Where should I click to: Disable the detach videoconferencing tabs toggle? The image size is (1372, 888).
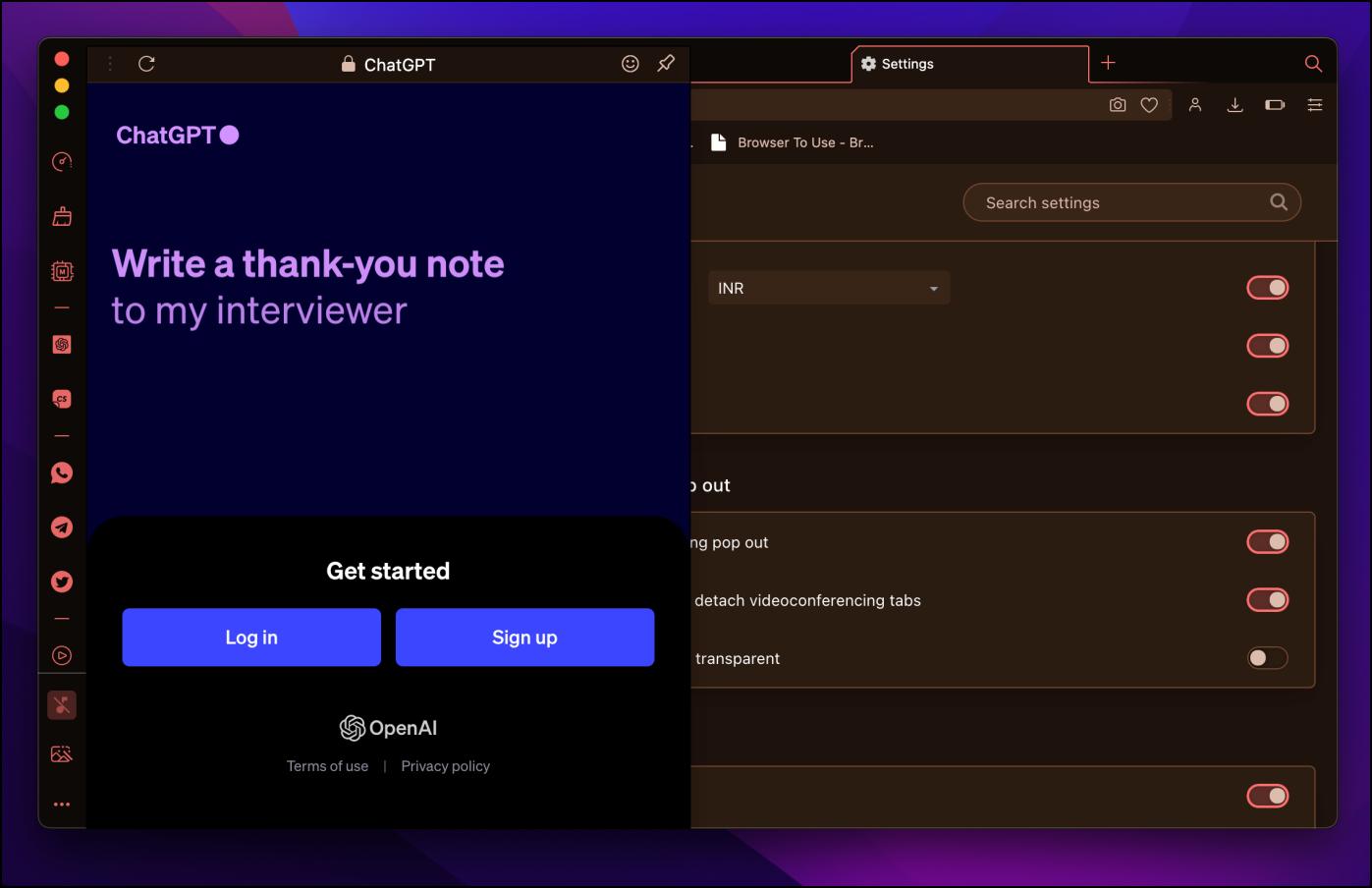(x=1268, y=600)
